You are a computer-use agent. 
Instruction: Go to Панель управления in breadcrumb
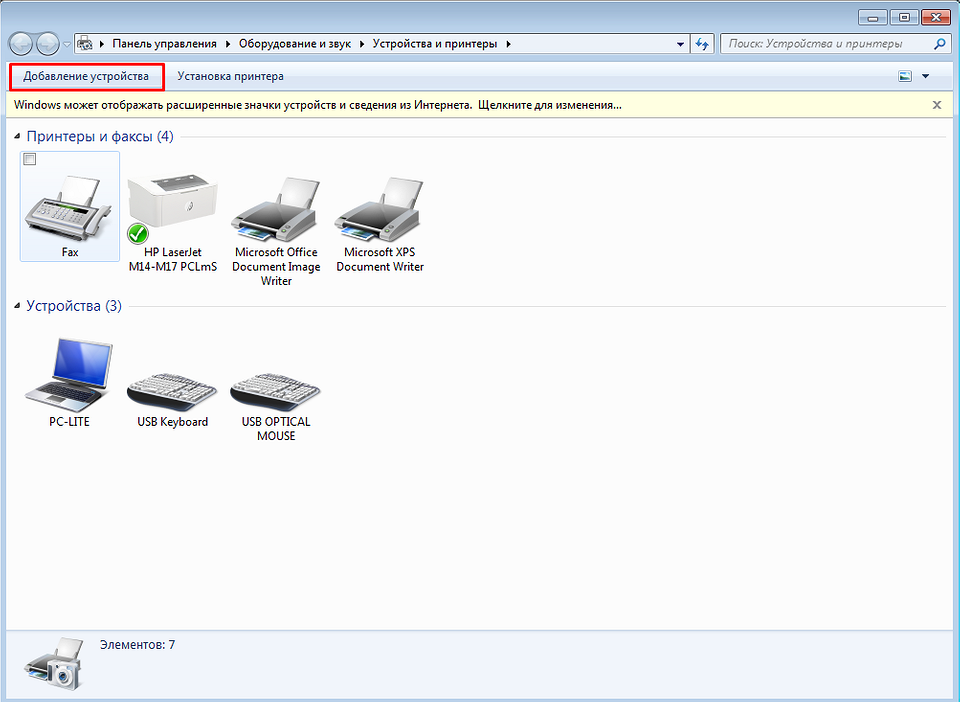tap(164, 44)
